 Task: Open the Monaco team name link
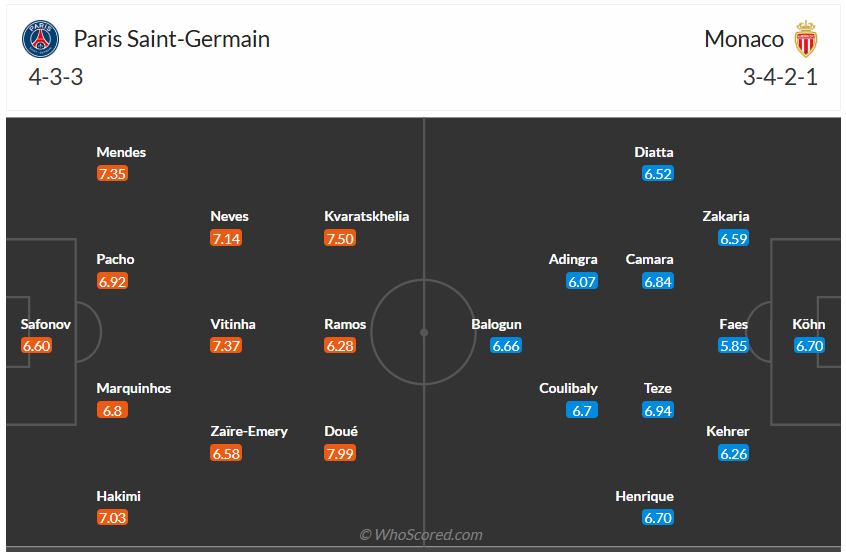click(x=744, y=40)
